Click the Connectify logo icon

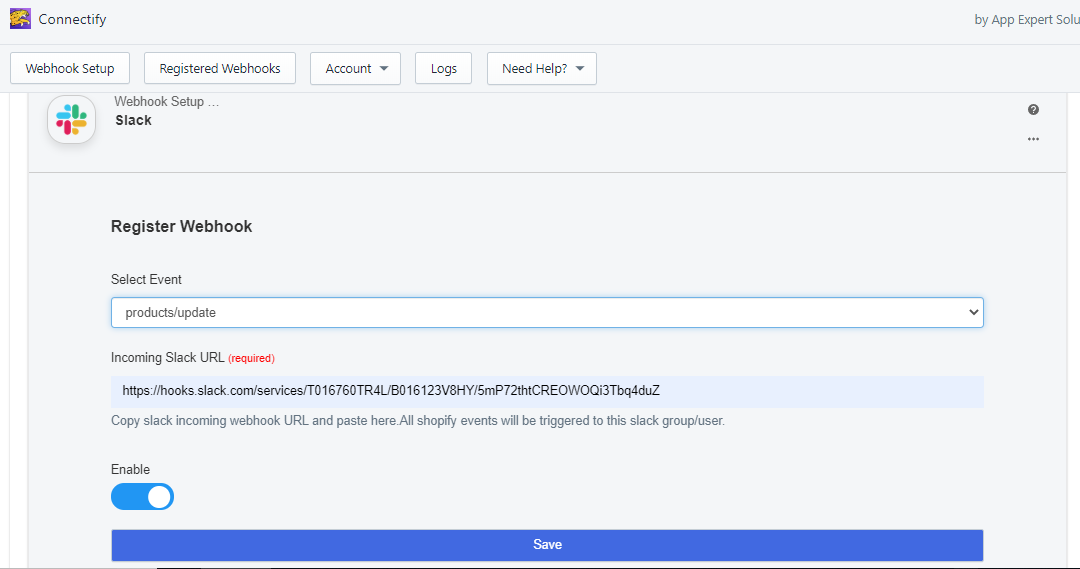click(20, 19)
